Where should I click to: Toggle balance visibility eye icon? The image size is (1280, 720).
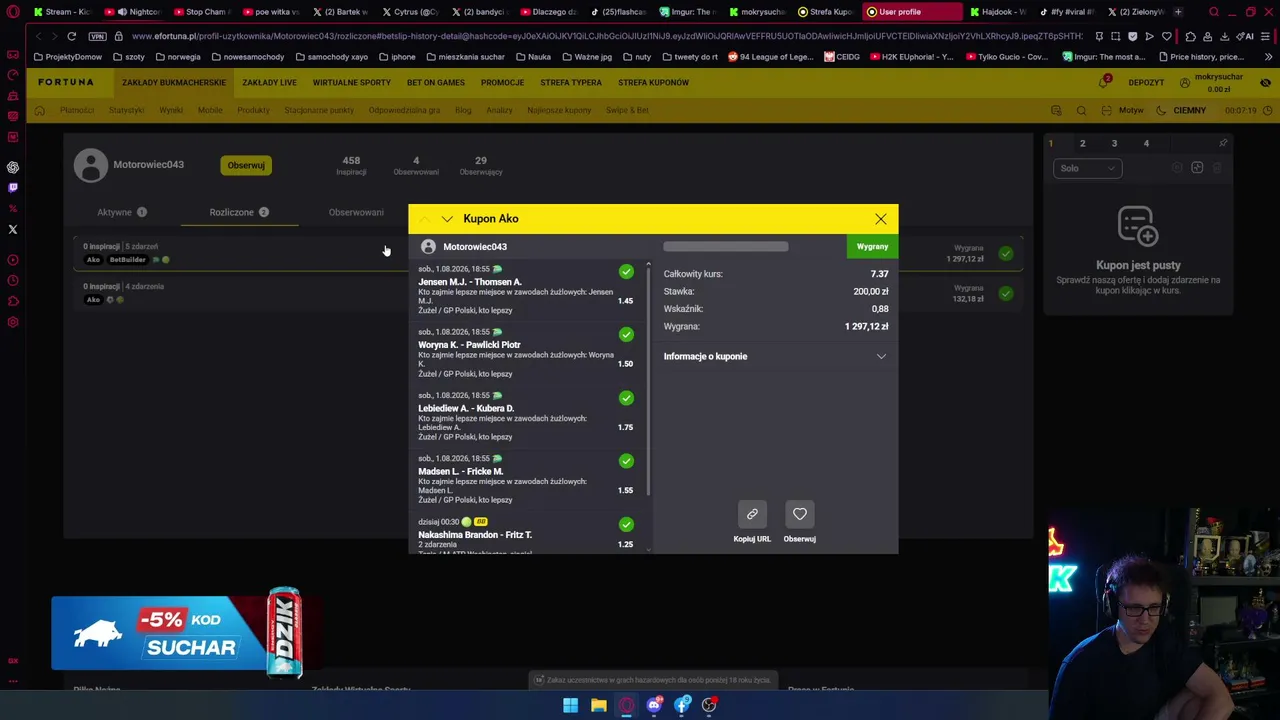(1265, 83)
